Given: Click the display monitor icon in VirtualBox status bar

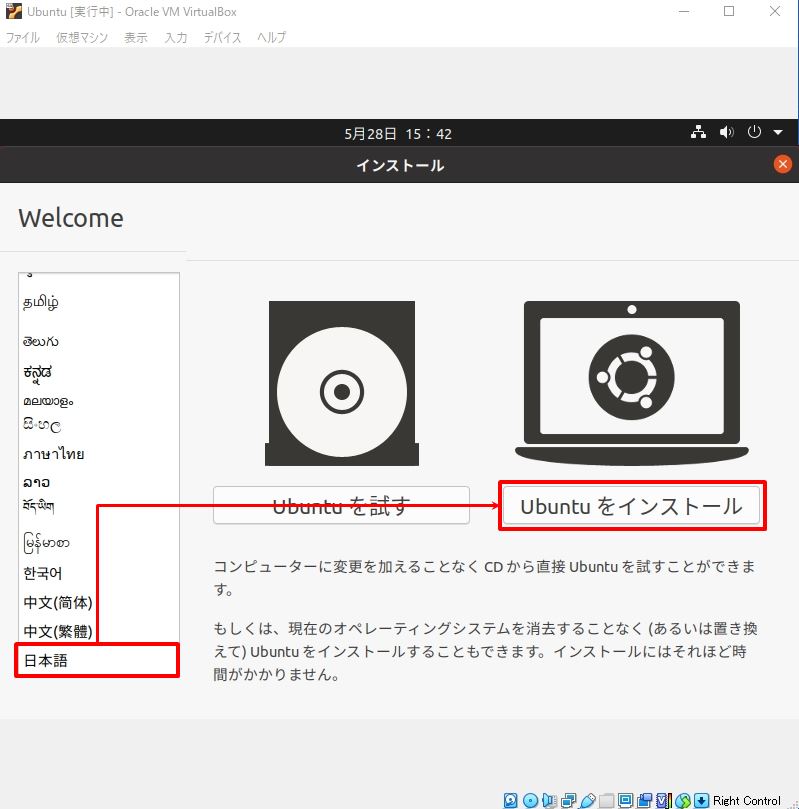Looking at the screenshot, I should coord(625,800).
